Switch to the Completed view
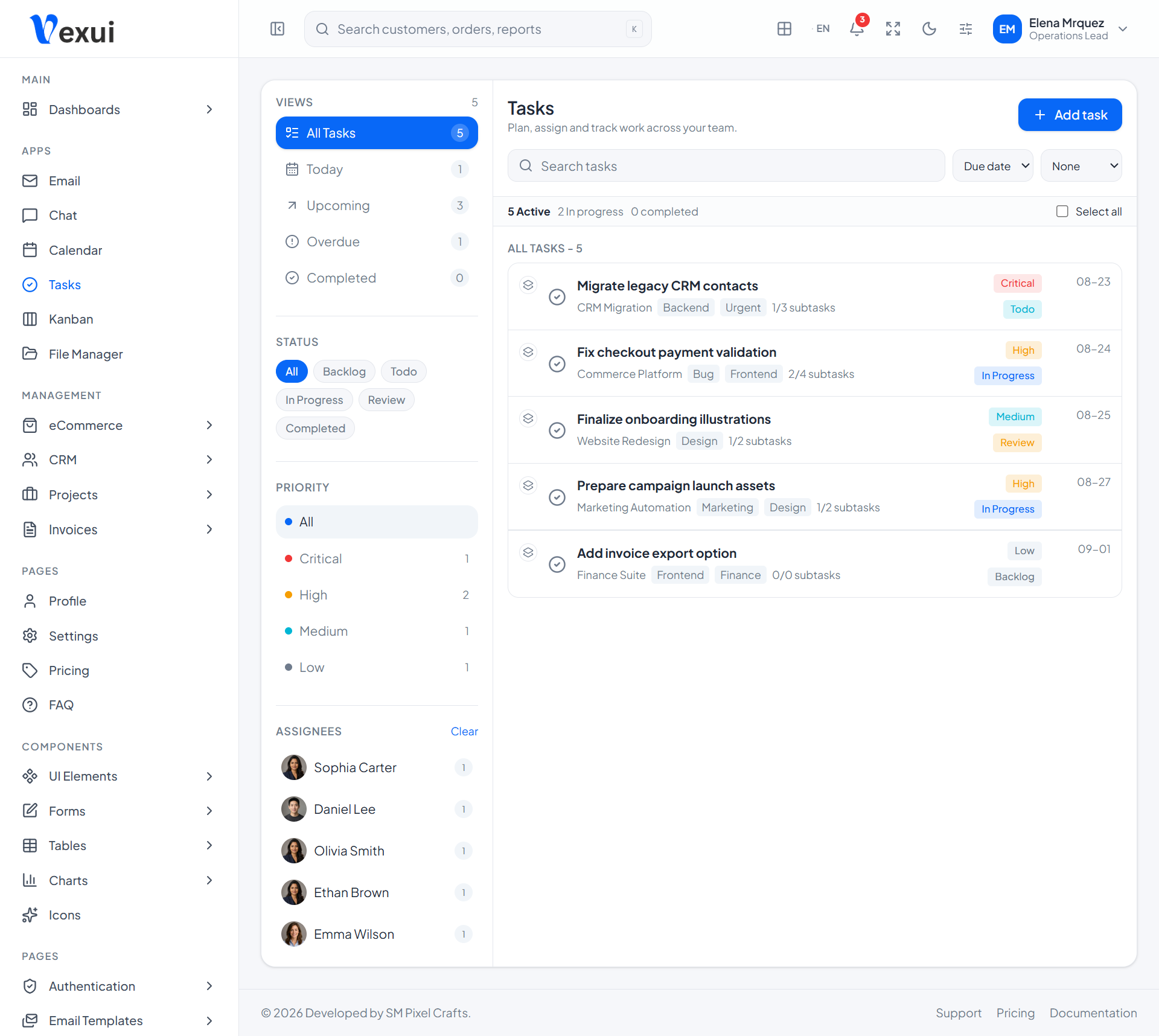This screenshot has width=1159, height=1036. click(377, 278)
